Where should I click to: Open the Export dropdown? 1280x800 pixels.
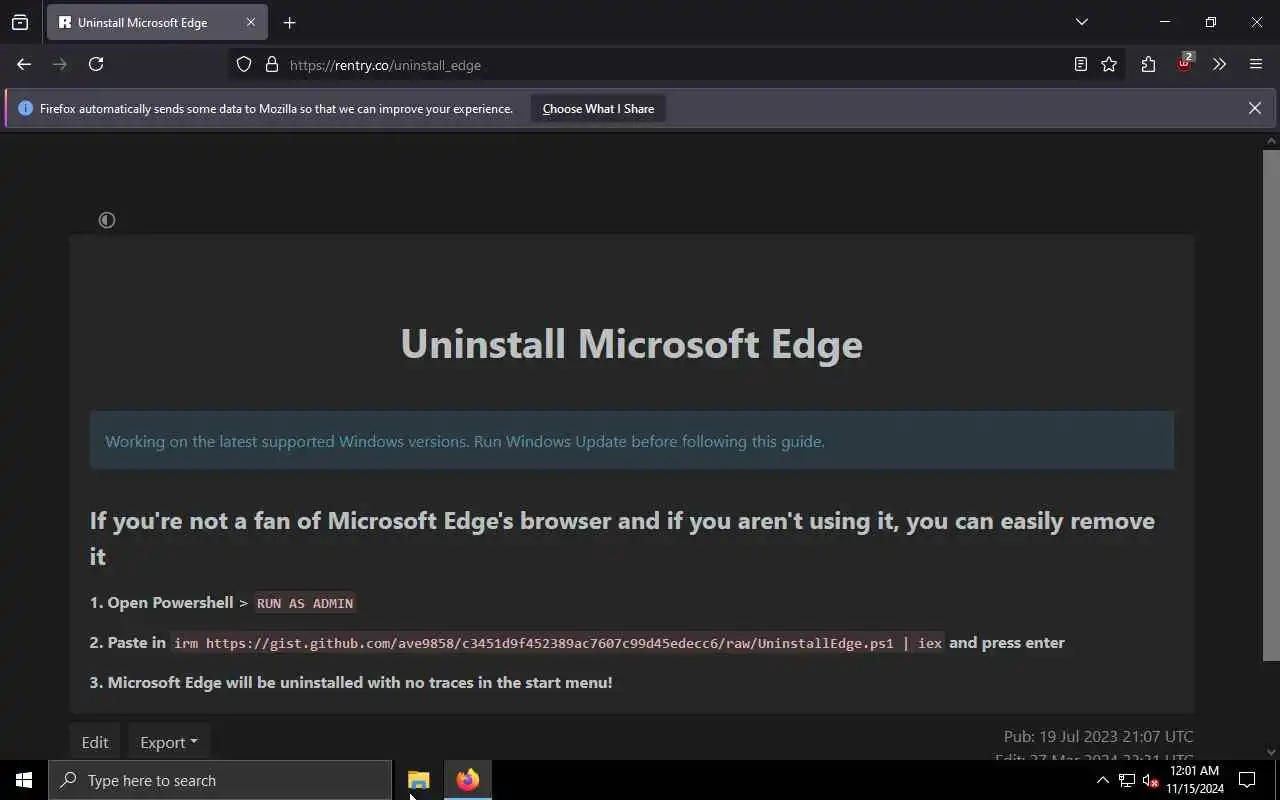tap(168, 742)
